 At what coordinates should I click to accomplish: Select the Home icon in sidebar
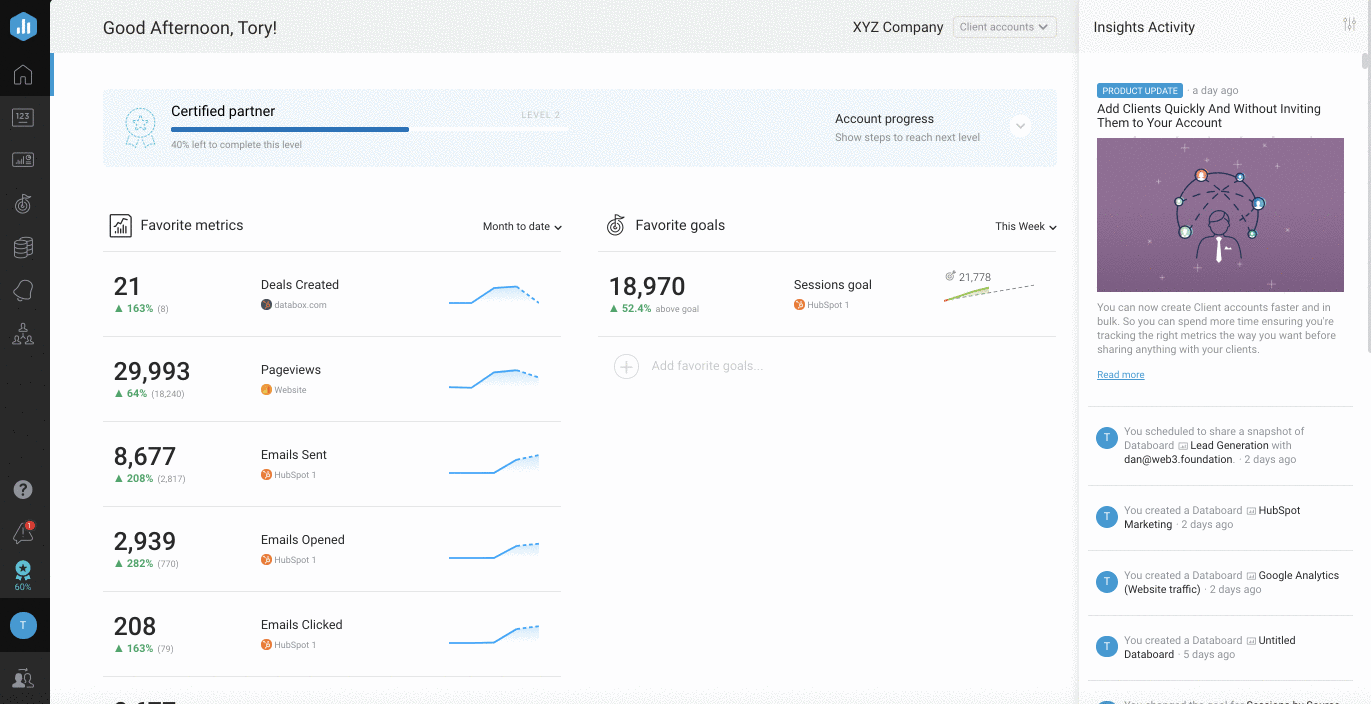click(x=23, y=75)
